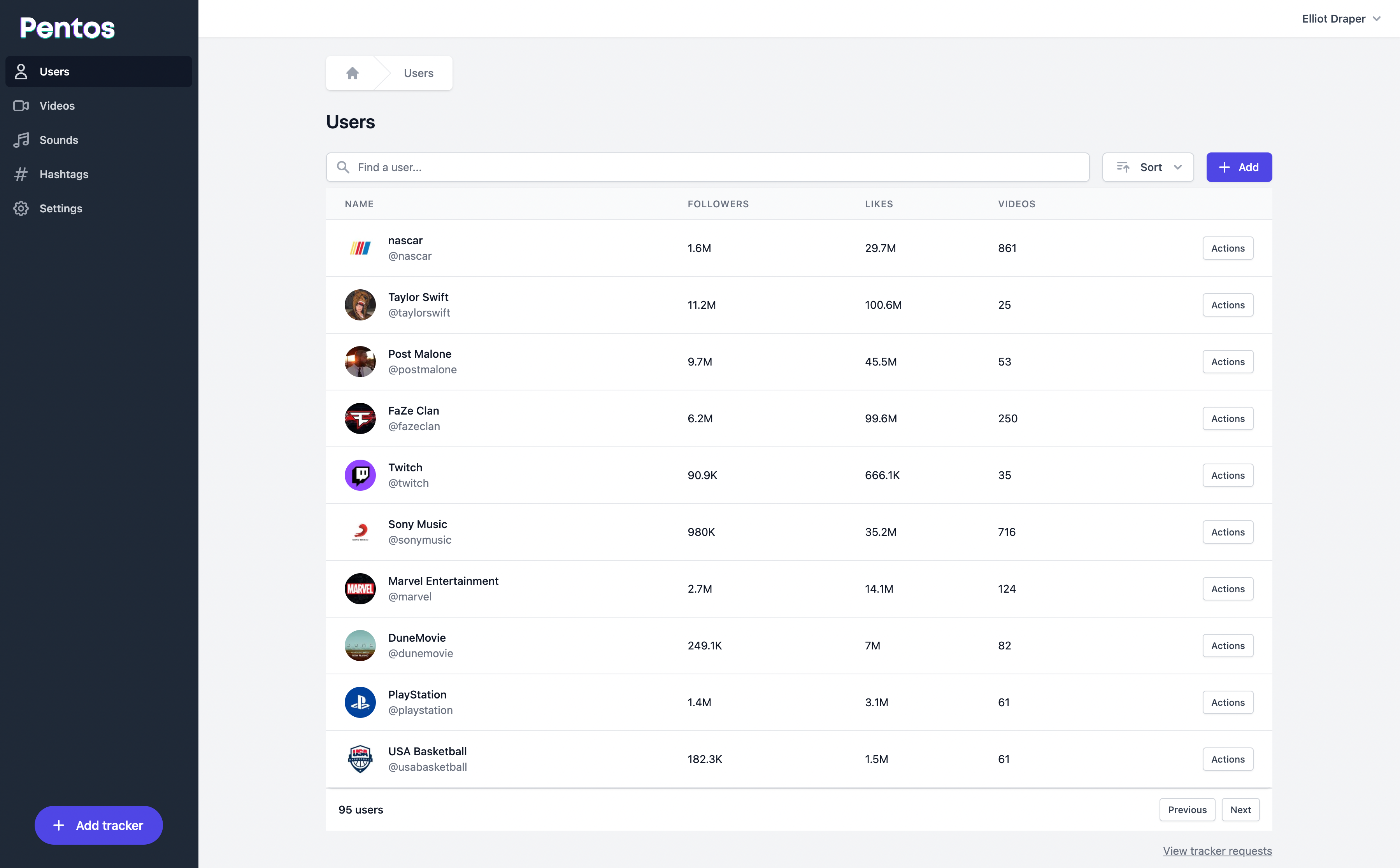Open the Sony Music avatar

pyautogui.click(x=360, y=532)
